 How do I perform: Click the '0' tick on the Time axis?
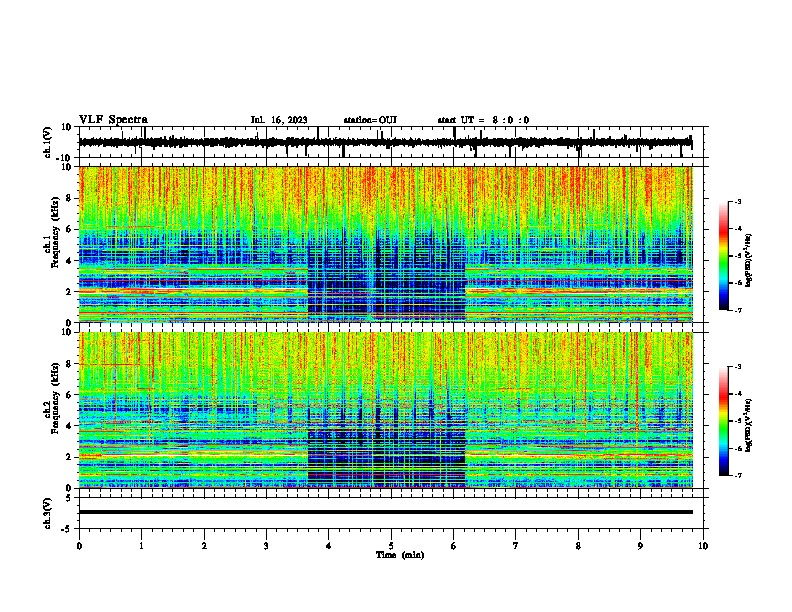coord(79,546)
